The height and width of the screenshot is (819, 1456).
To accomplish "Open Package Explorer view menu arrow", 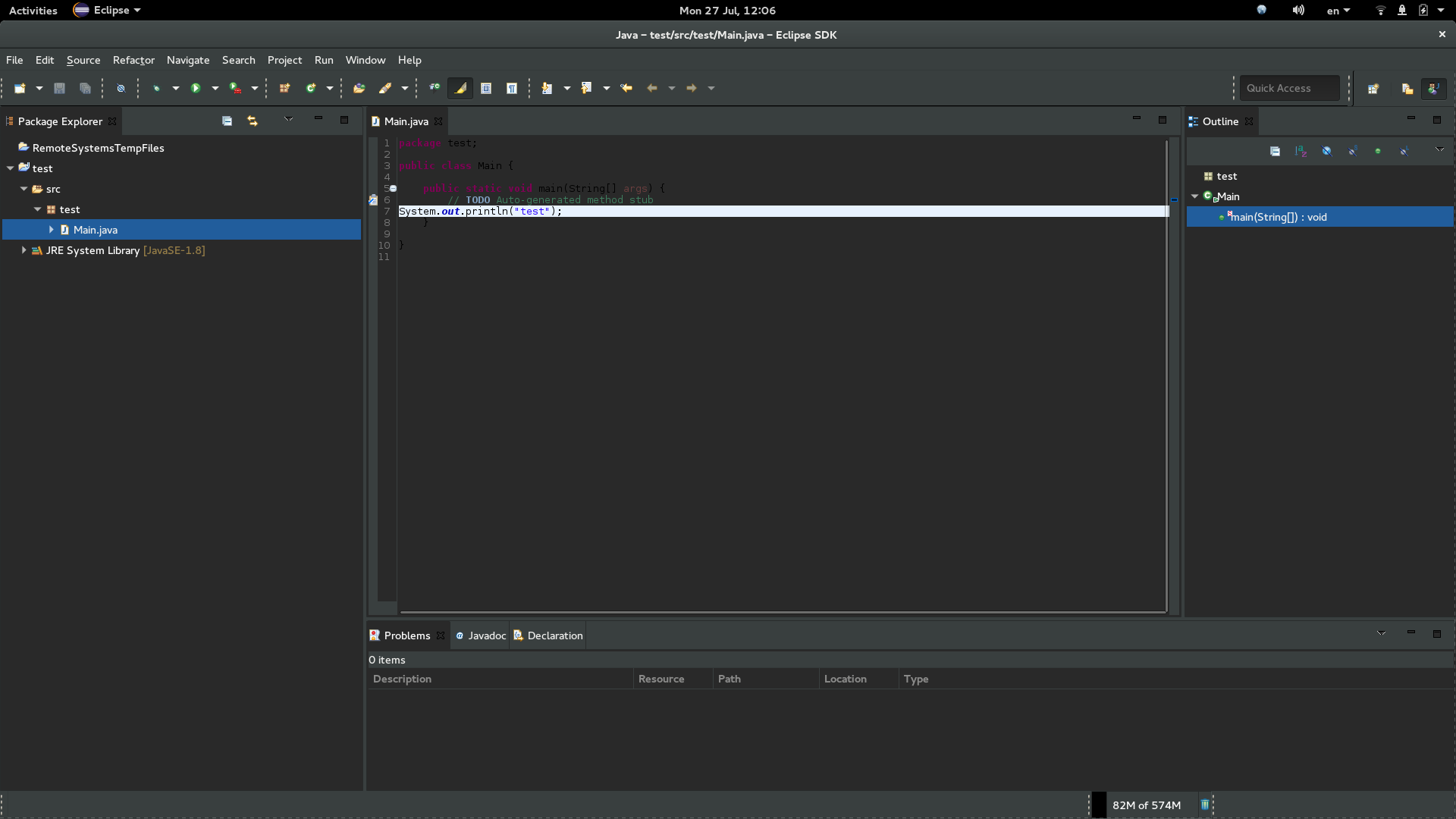I will pos(289,119).
